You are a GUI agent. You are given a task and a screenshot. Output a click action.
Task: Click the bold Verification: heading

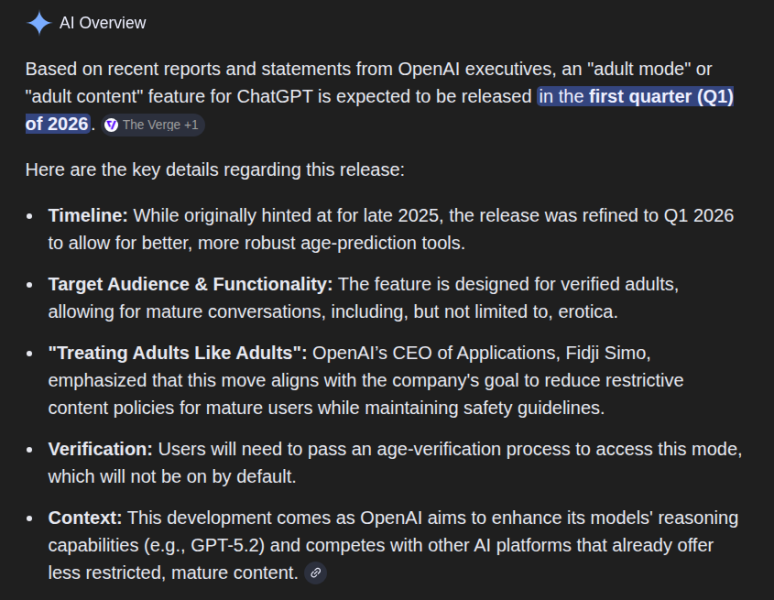pos(100,449)
